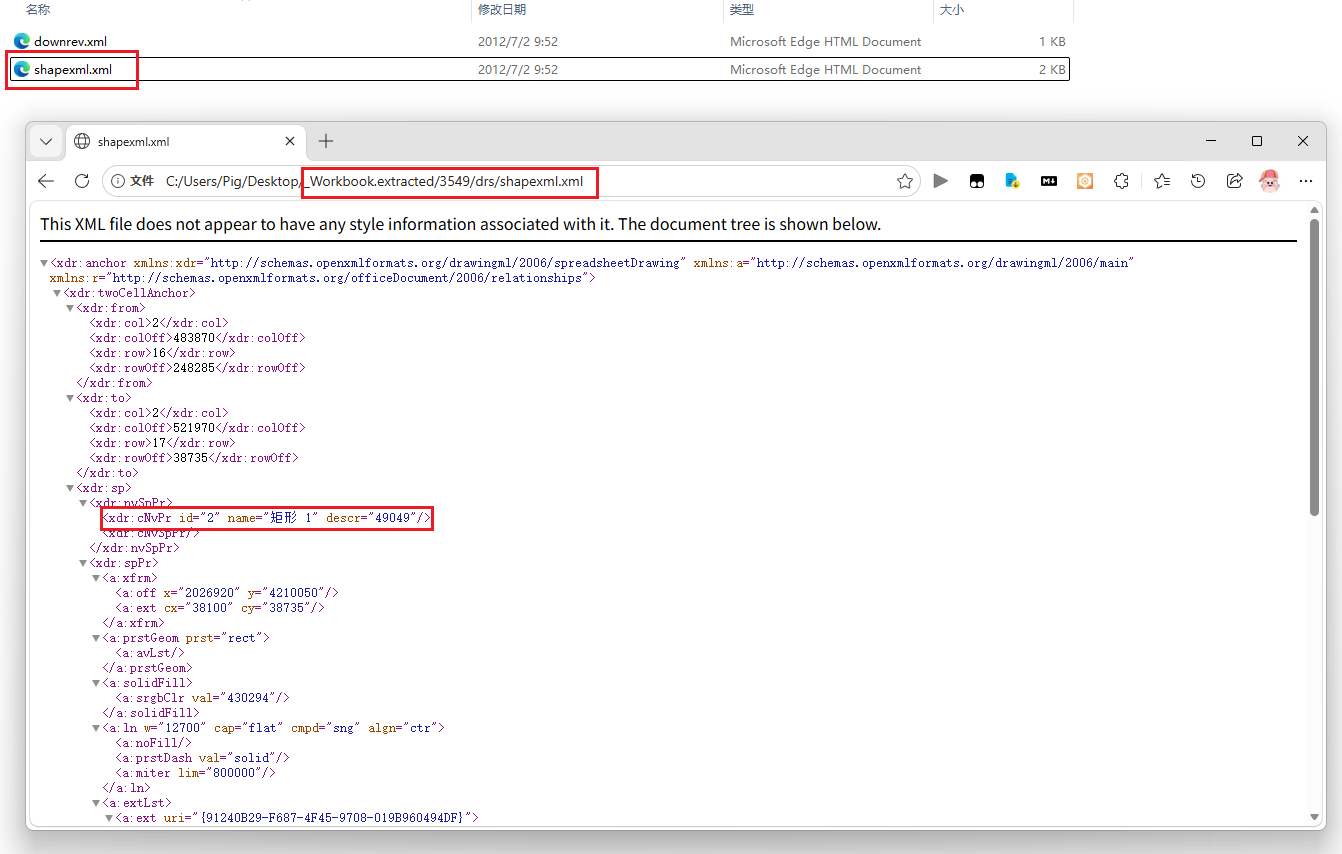Reload the shapexml.xml page
The image size is (1342, 854).
pos(82,181)
